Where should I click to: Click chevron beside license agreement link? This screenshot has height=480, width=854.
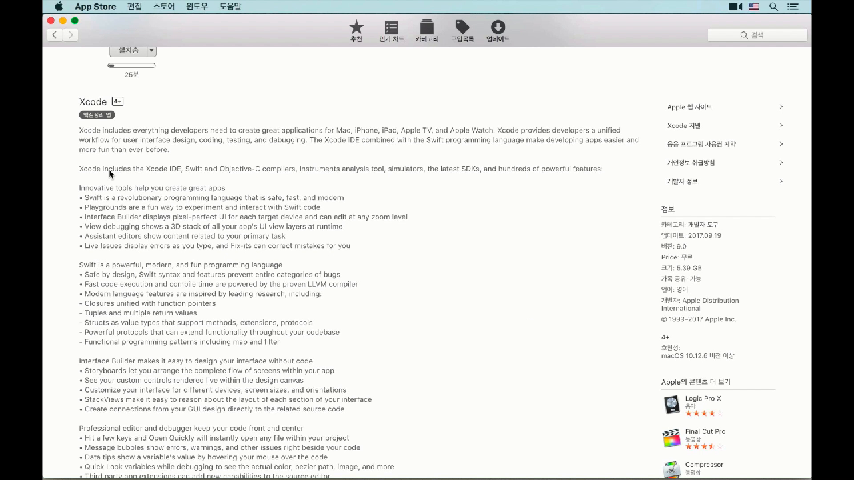pos(781,144)
